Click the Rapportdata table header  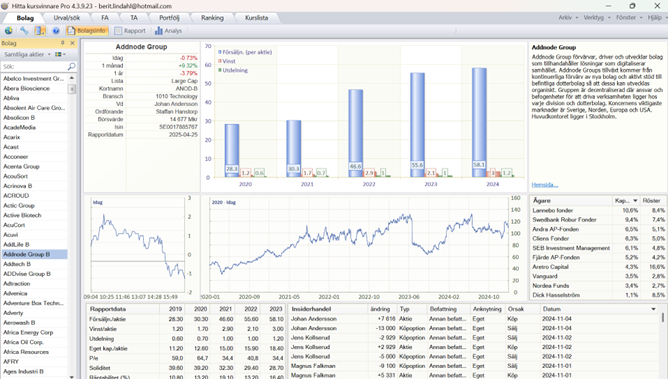coord(123,309)
